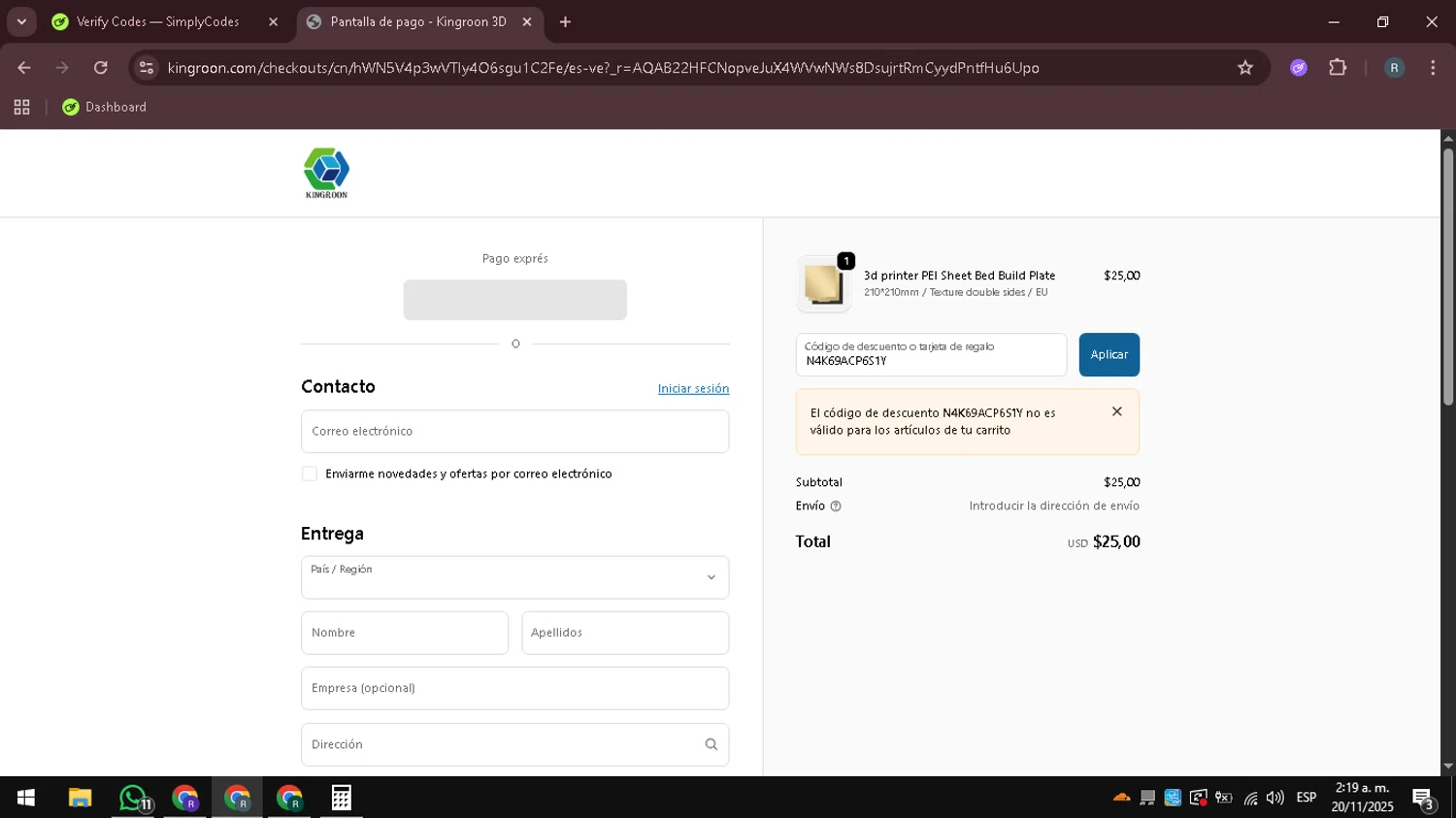The height and width of the screenshot is (818, 1456).
Task: Open site information icon in address bar
Action: (x=147, y=68)
